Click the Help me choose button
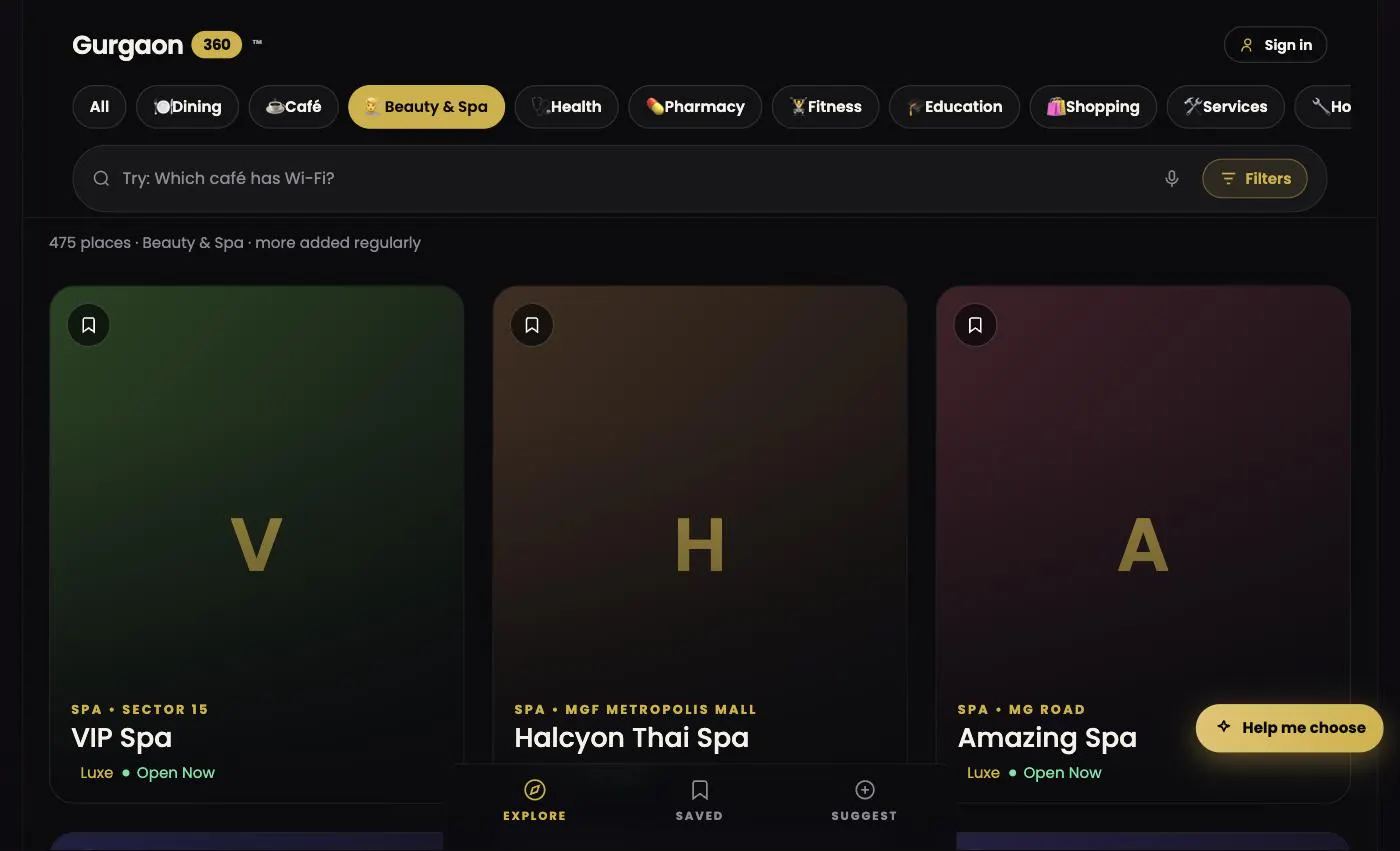 [x=1290, y=728]
